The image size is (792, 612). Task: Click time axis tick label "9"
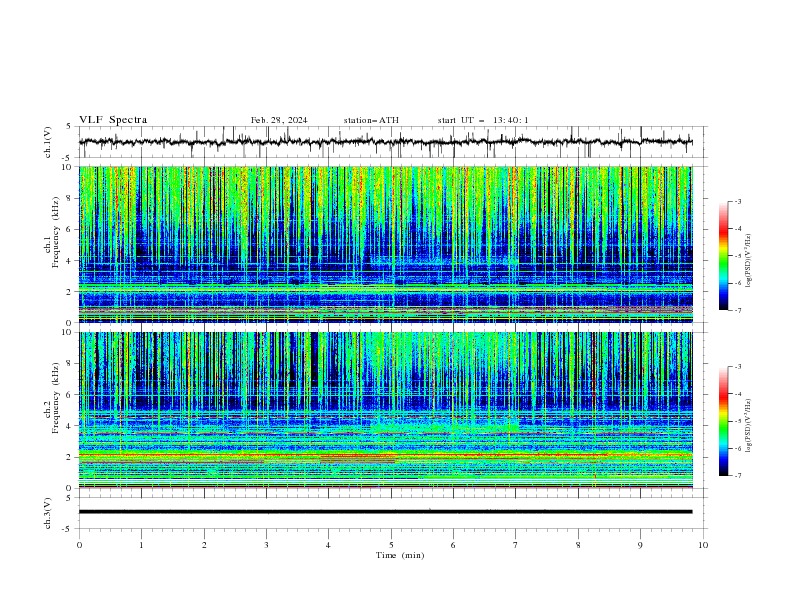tap(640, 545)
